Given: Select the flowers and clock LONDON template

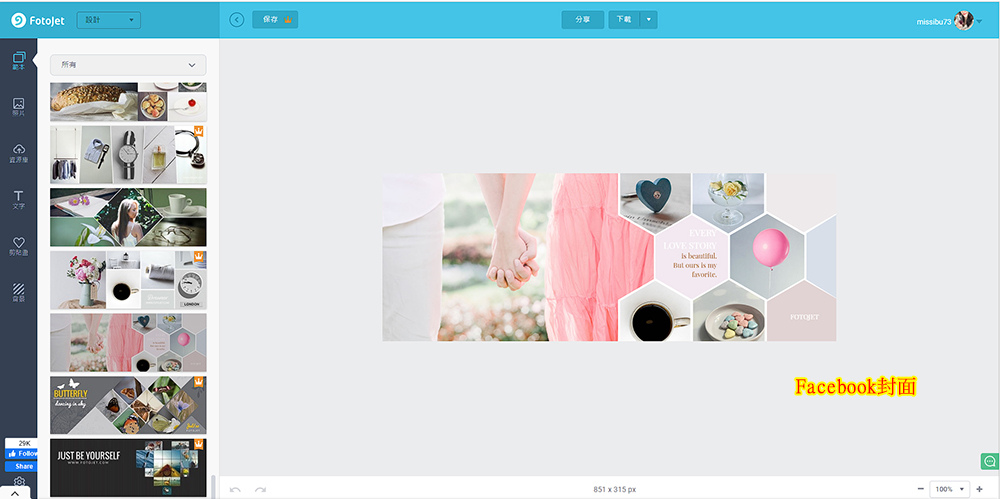Looking at the screenshot, I should (x=128, y=279).
